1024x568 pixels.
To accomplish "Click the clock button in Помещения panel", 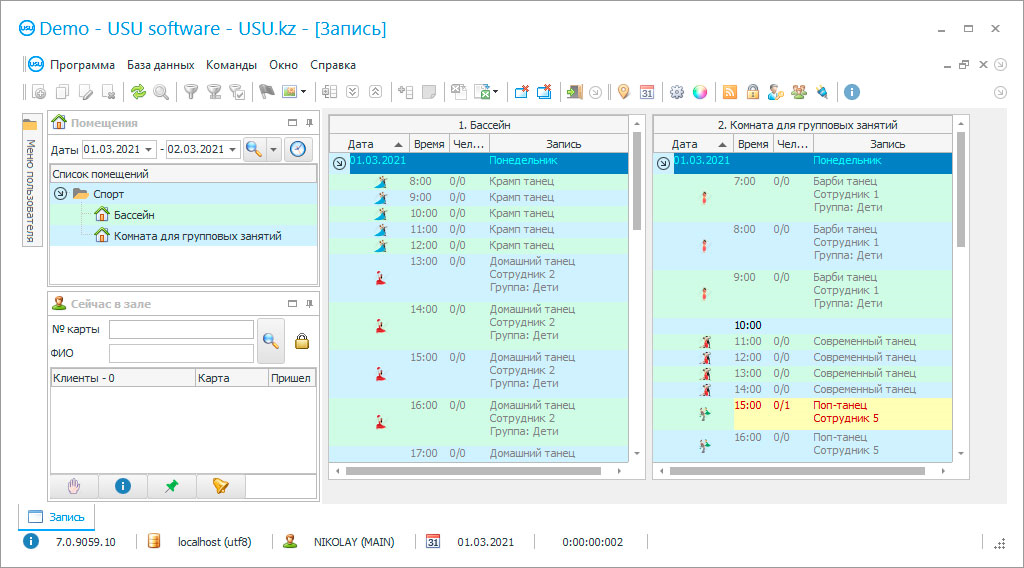I will pos(298,150).
